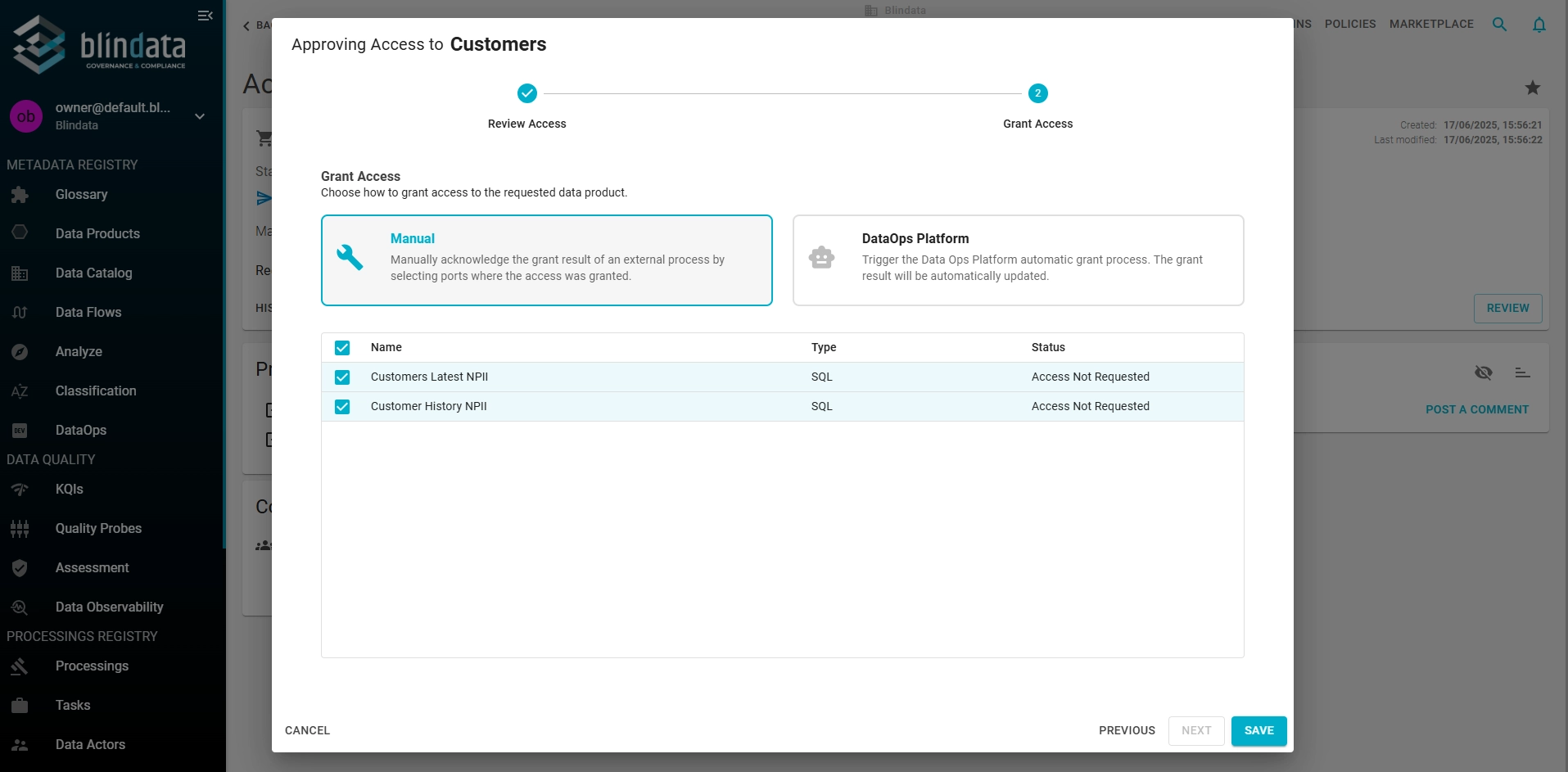Click Type column header
1568x772 pixels.
click(824, 348)
